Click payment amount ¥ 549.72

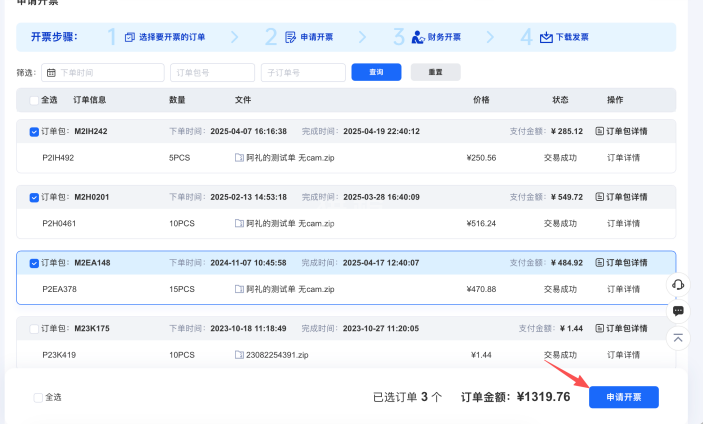click(x=567, y=197)
